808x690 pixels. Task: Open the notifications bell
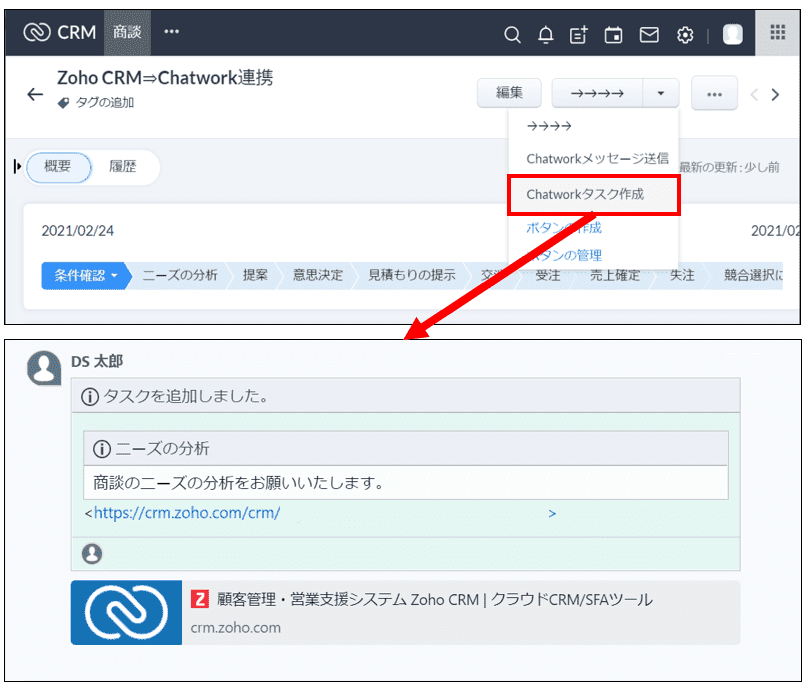tap(545, 35)
